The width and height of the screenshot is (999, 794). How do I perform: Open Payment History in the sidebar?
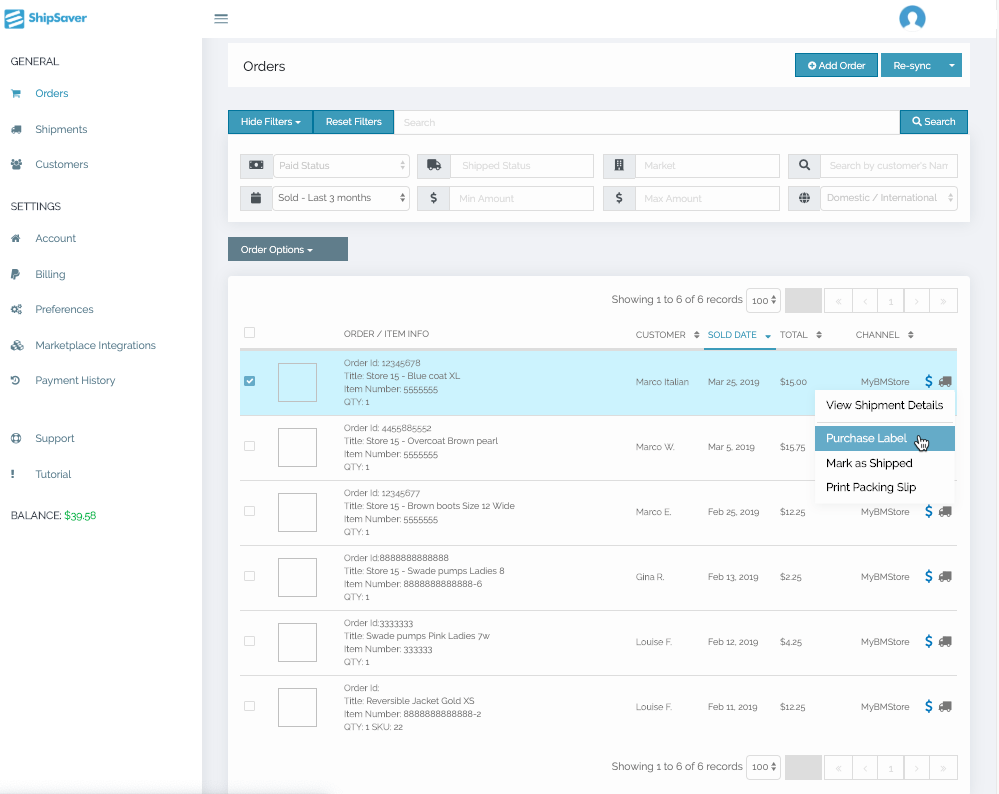pyautogui.click(x=75, y=380)
